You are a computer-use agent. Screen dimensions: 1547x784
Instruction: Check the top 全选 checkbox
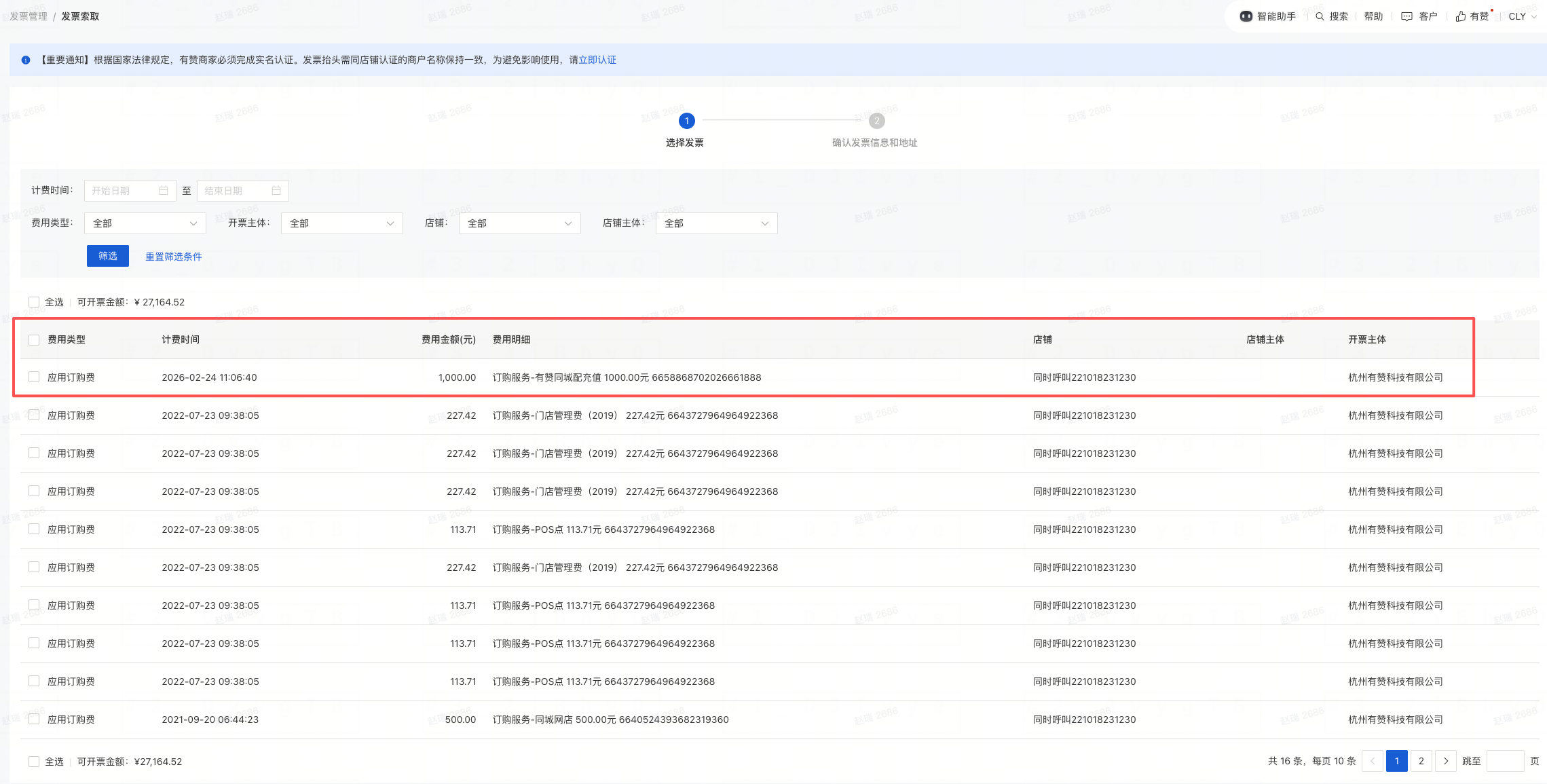tap(34, 302)
